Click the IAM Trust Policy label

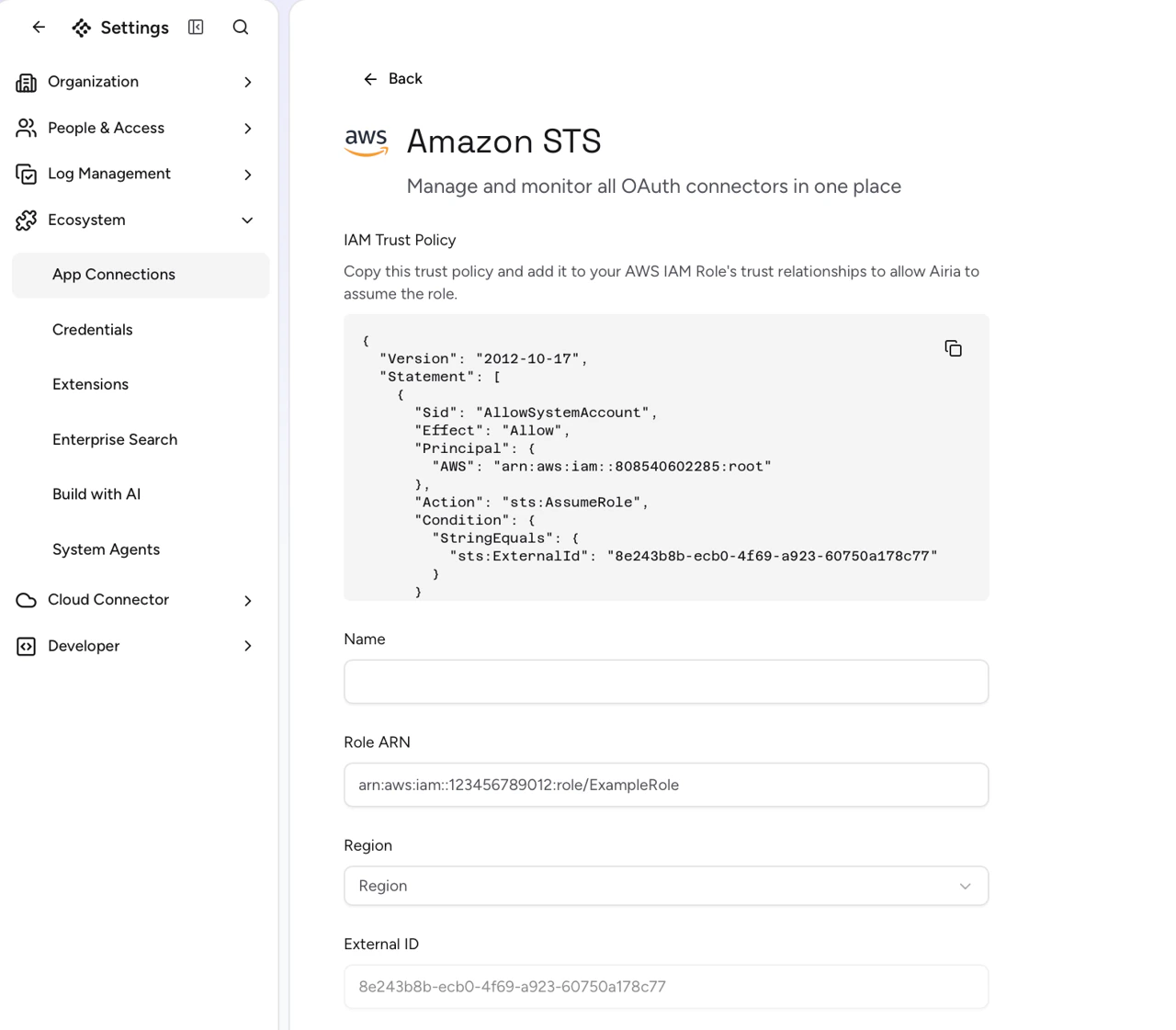[400, 240]
